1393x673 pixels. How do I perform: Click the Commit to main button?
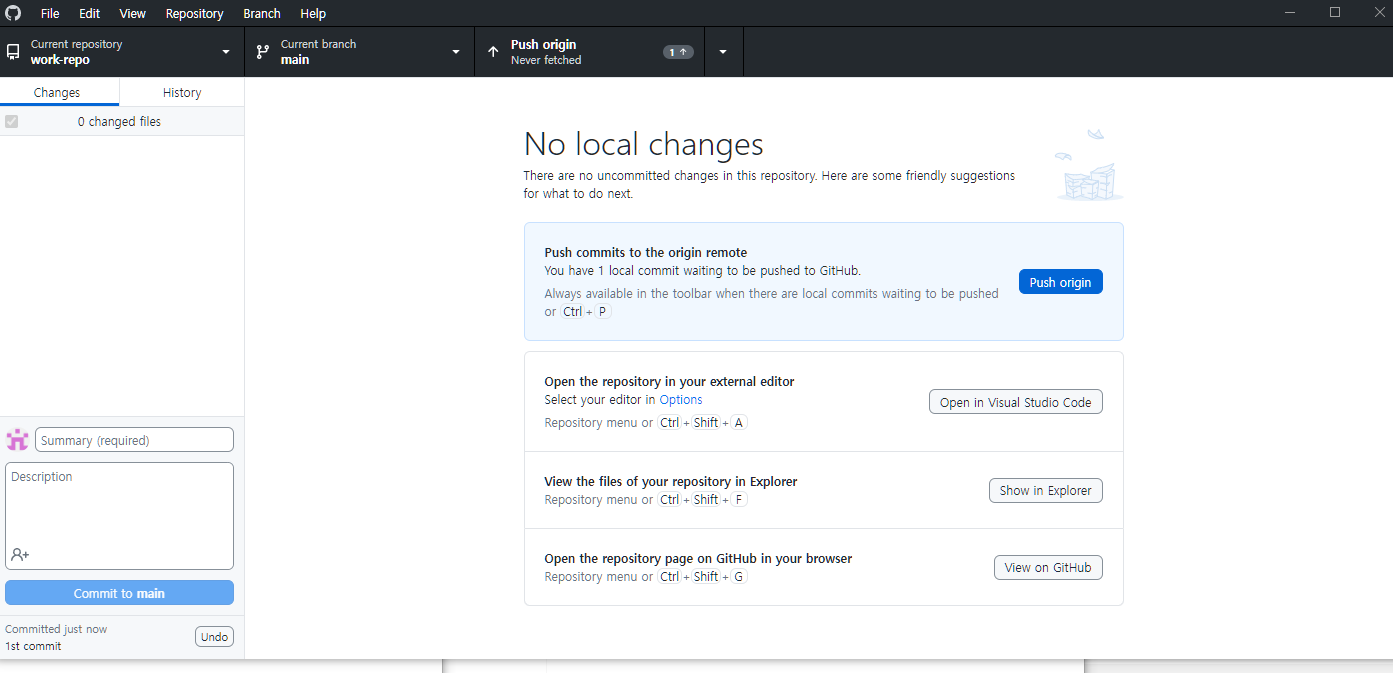point(119,593)
